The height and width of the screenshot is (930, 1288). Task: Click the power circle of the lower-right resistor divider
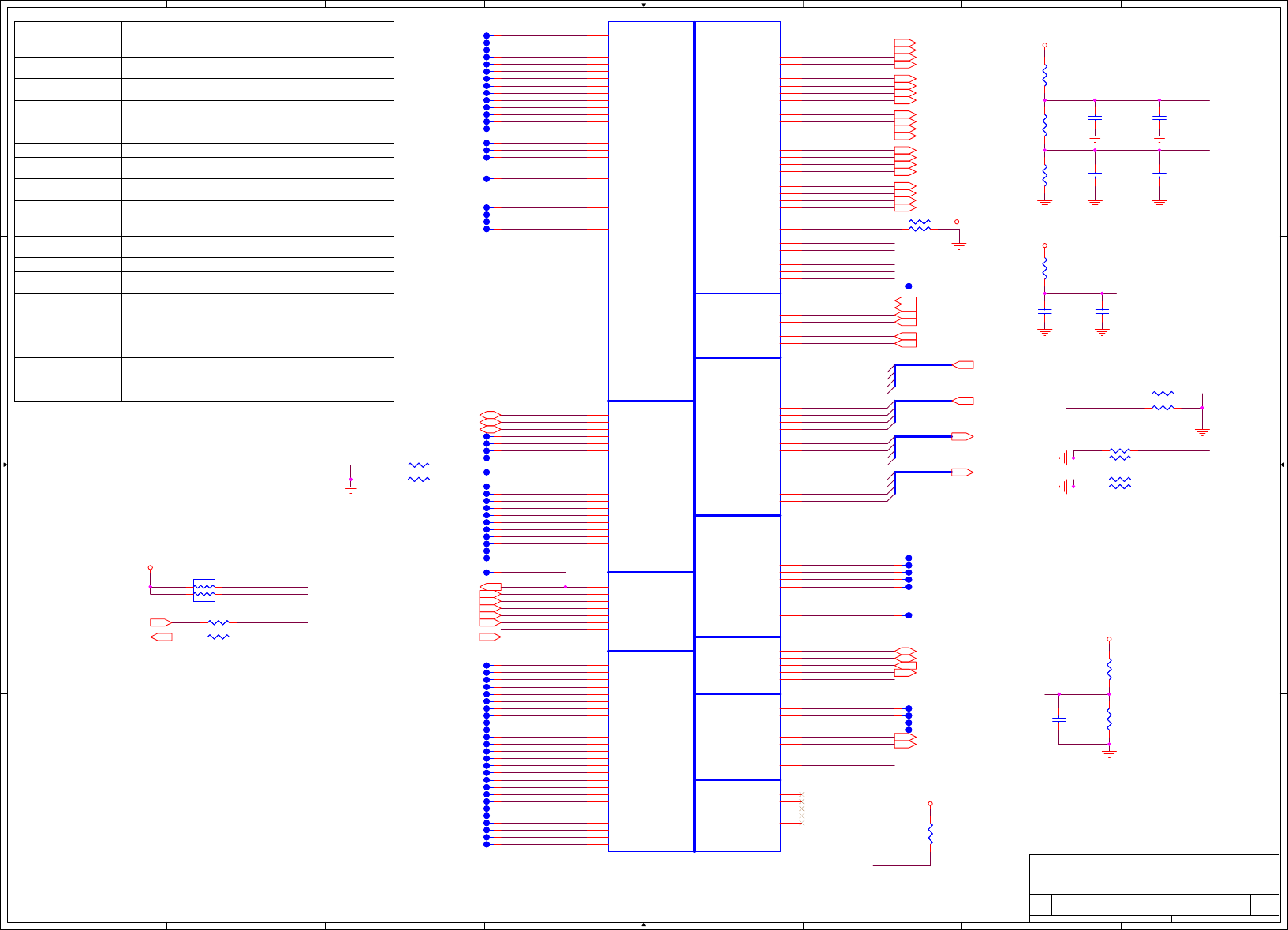(1110, 639)
